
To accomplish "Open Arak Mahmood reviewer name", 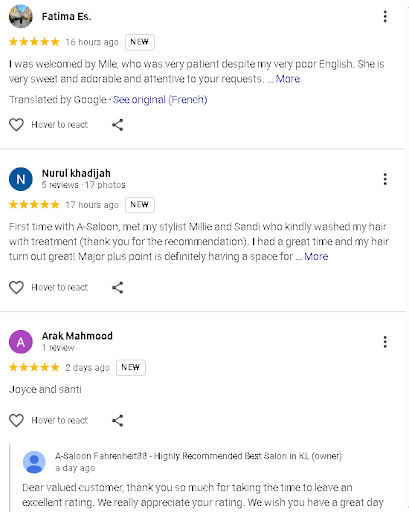I will click(77, 336).
